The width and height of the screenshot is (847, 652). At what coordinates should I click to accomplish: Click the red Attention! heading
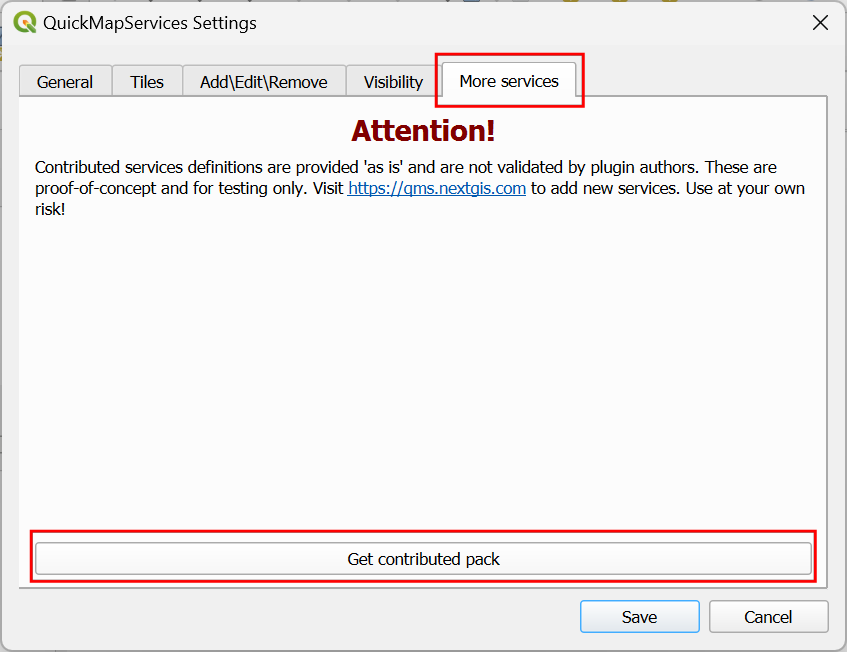click(x=423, y=131)
